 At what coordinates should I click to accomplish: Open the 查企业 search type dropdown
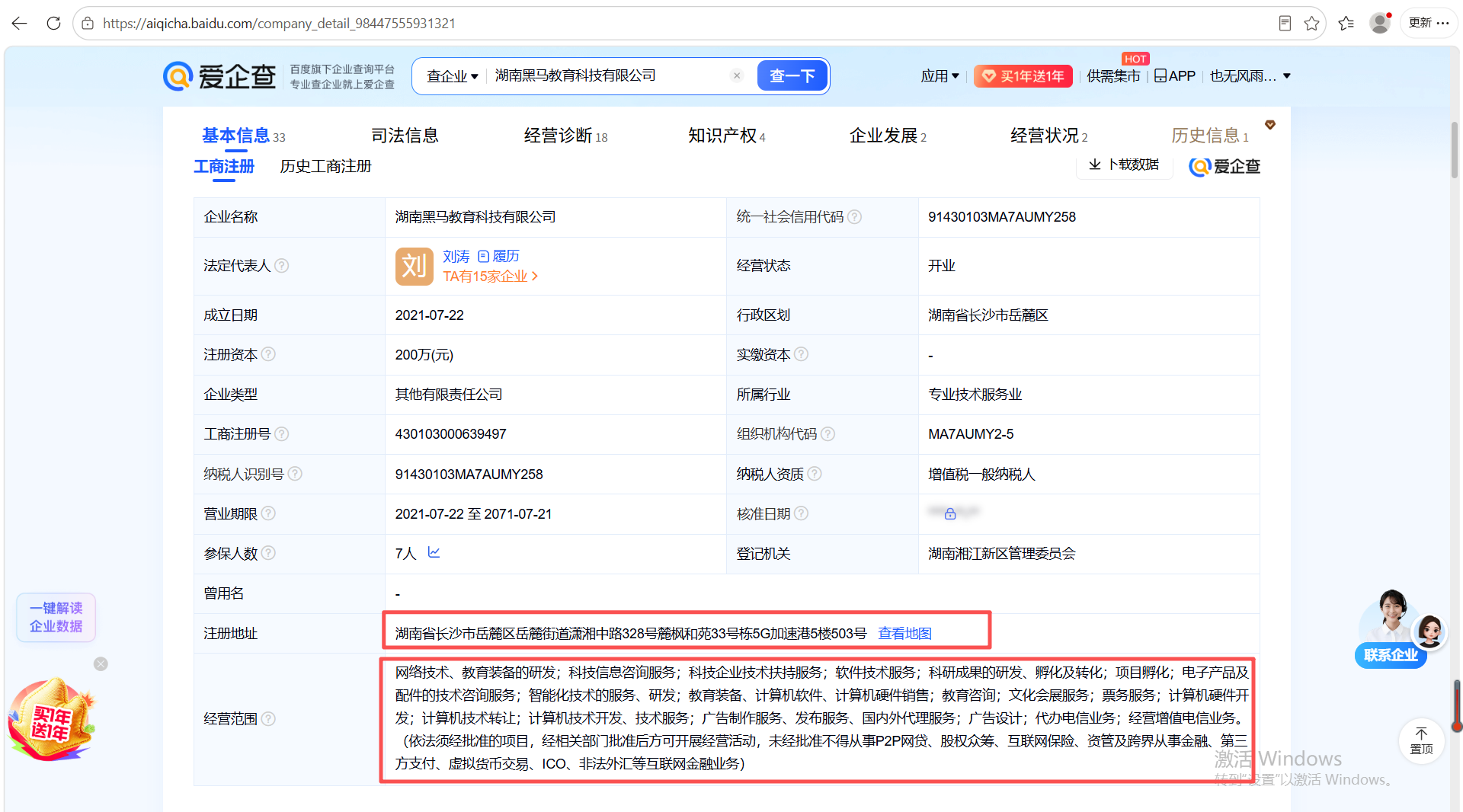pos(452,76)
